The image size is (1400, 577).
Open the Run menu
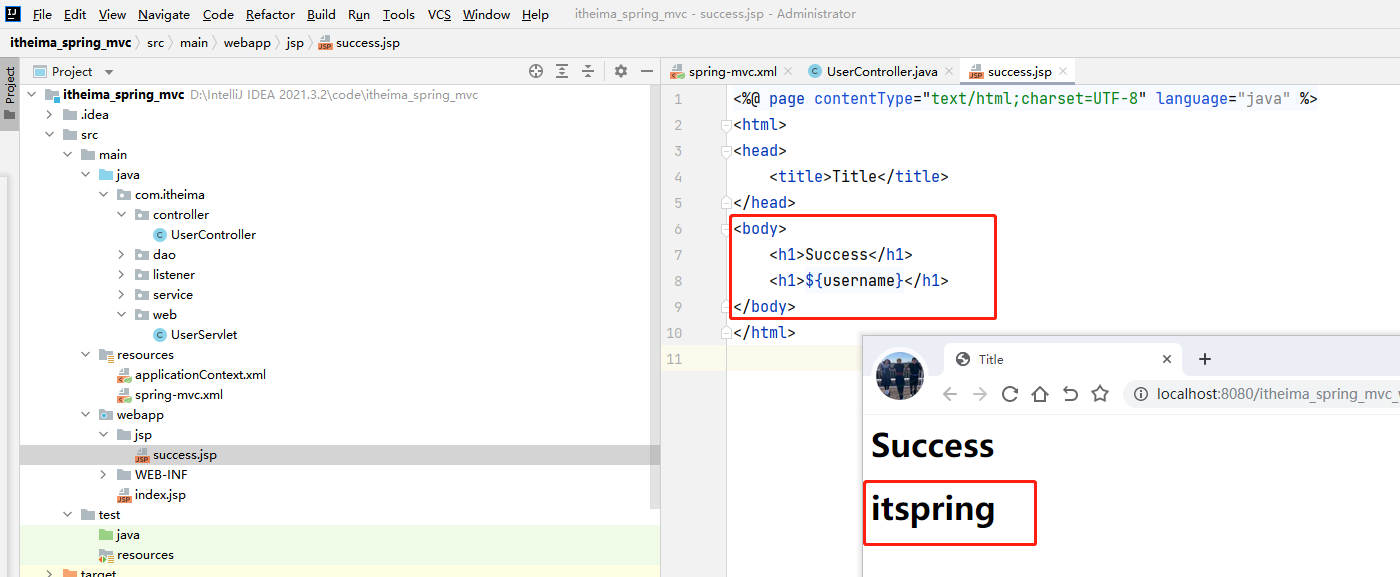[359, 14]
